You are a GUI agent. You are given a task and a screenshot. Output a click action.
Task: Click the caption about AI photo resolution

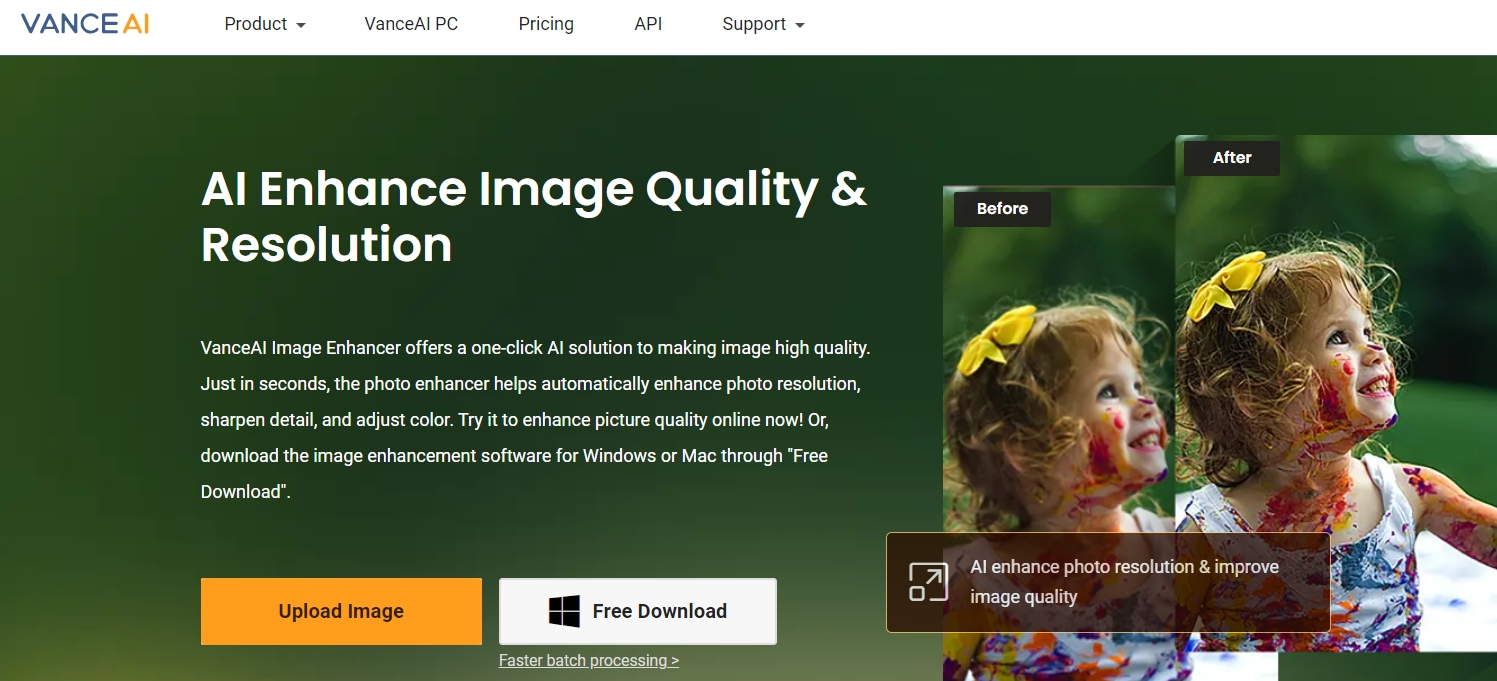[x=1125, y=582]
